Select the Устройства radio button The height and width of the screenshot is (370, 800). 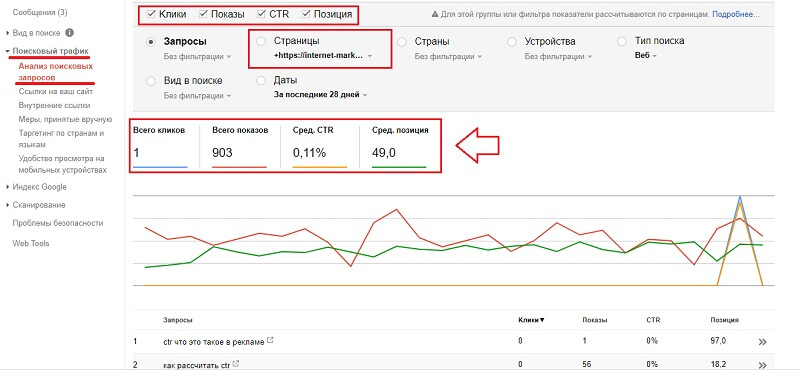click(x=512, y=42)
